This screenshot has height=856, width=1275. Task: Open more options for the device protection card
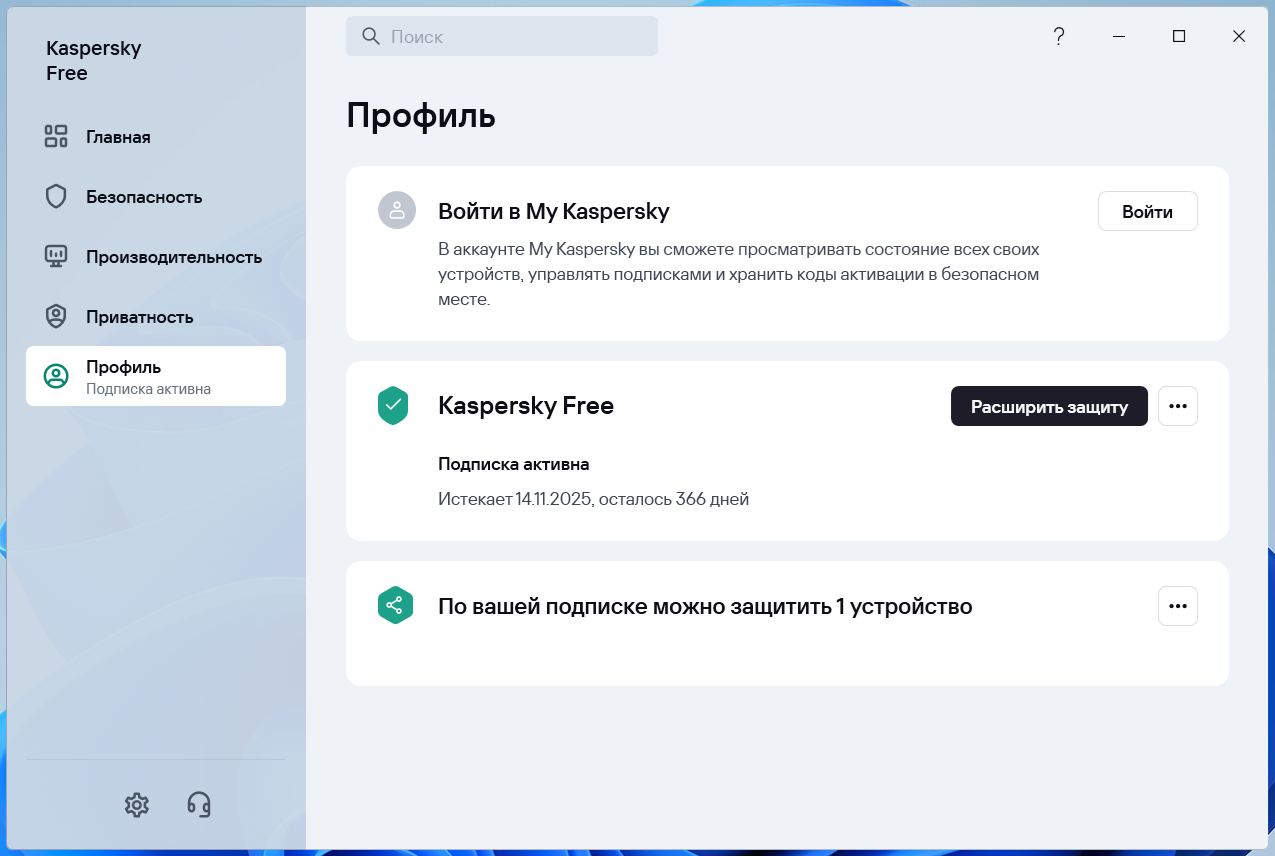[x=1178, y=606]
